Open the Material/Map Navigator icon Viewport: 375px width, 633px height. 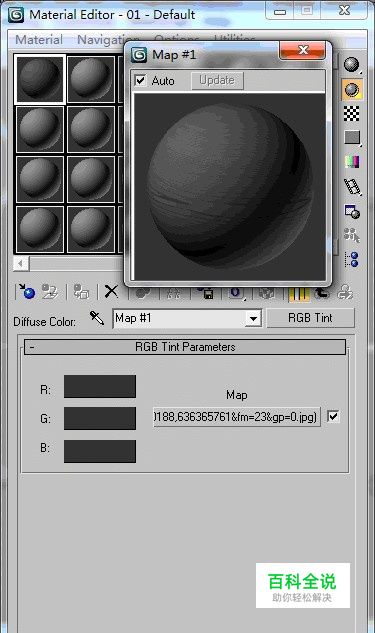[x=352, y=260]
